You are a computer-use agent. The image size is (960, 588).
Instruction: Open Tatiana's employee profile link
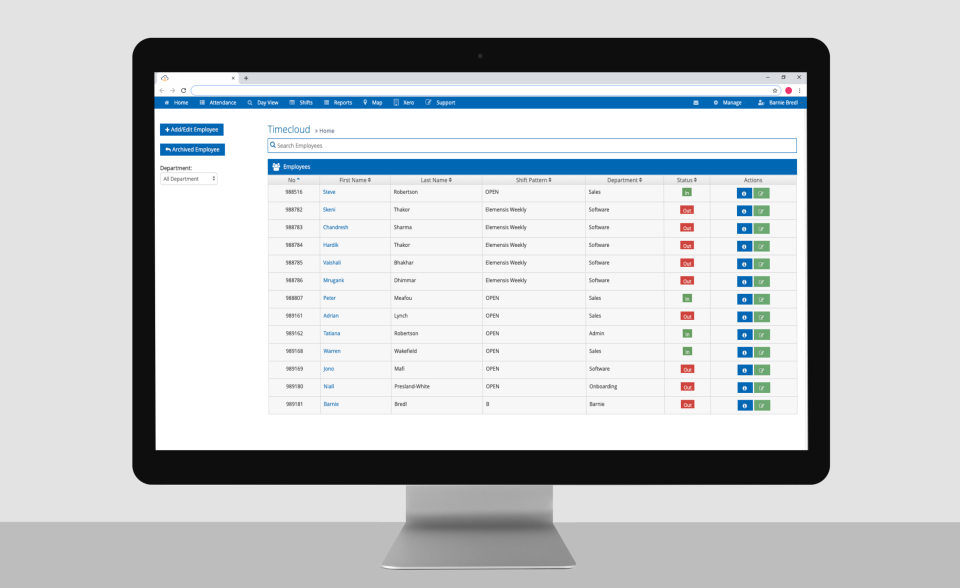(x=331, y=334)
